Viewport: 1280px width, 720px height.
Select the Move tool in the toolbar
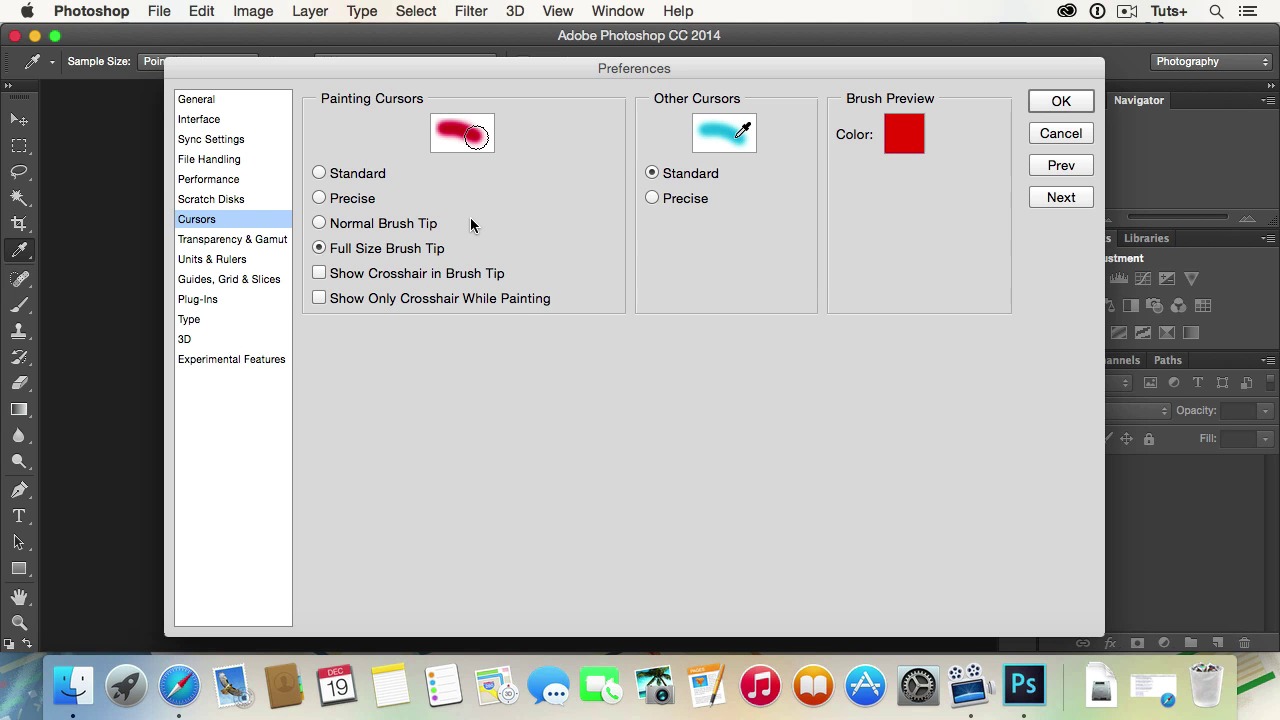(x=19, y=120)
